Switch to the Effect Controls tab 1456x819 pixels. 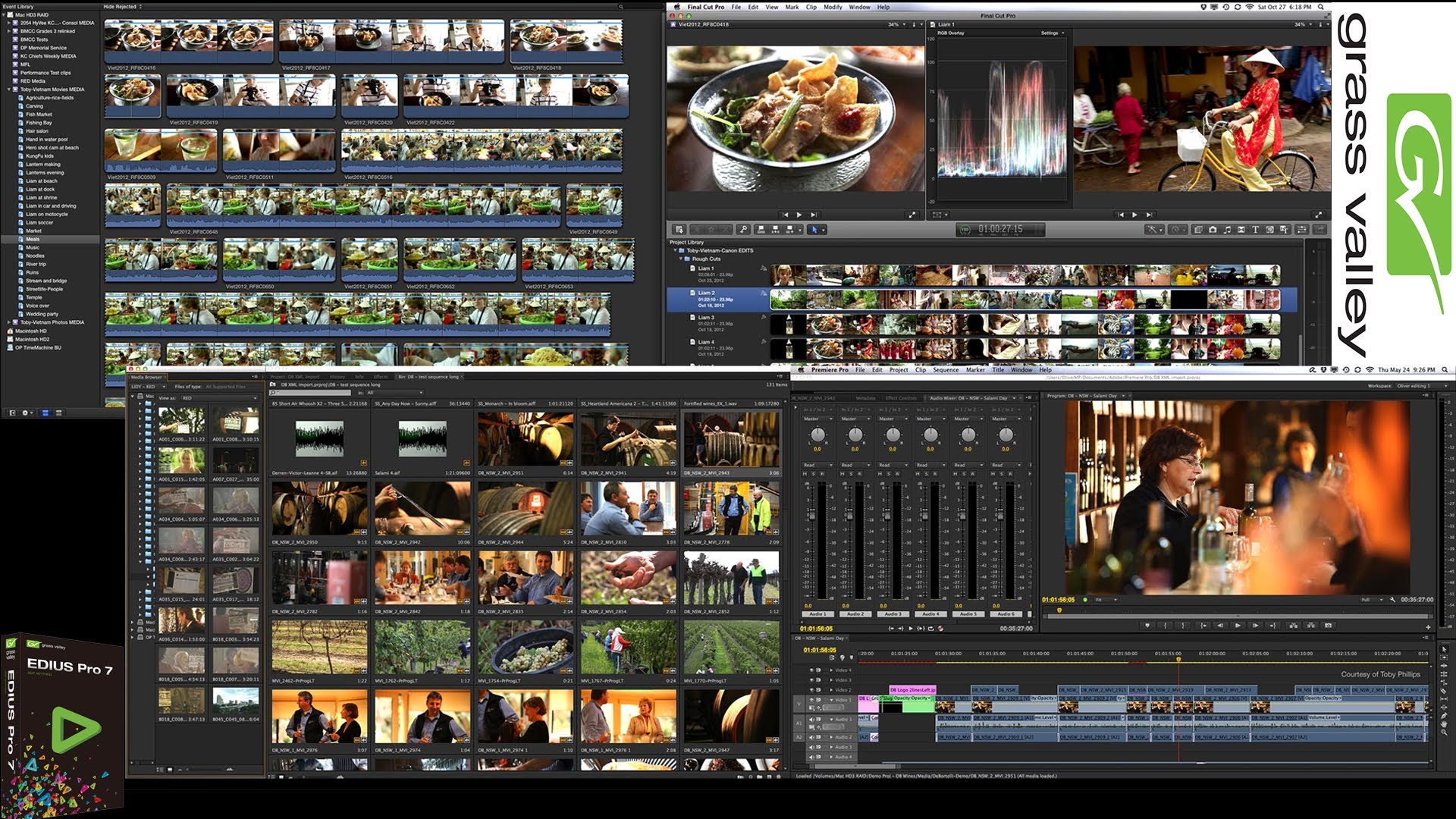[901, 398]
